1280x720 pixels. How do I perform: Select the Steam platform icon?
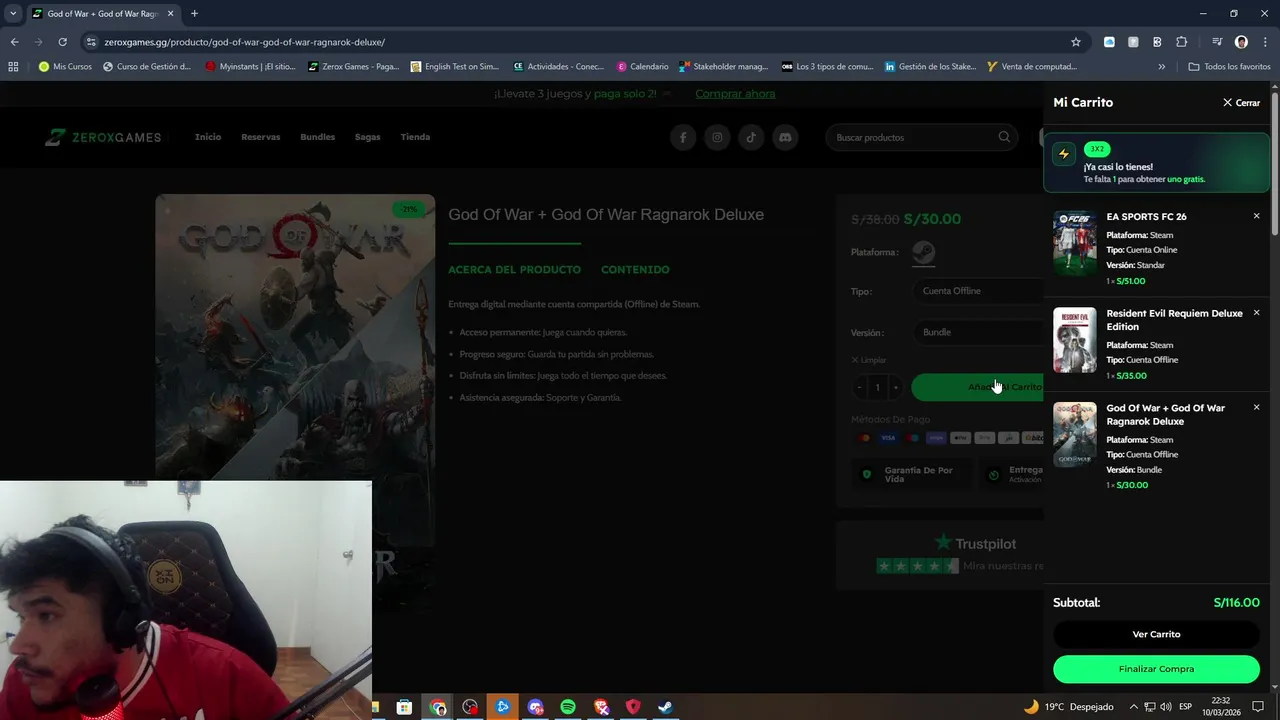click(923, 252)
